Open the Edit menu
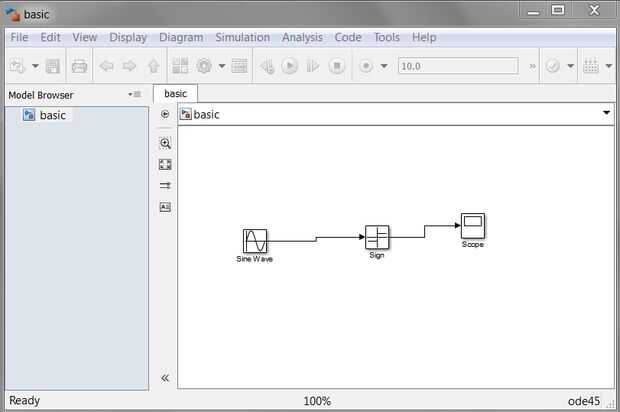Viewport: 620px width, 412px height. click(x=50, y=38)
